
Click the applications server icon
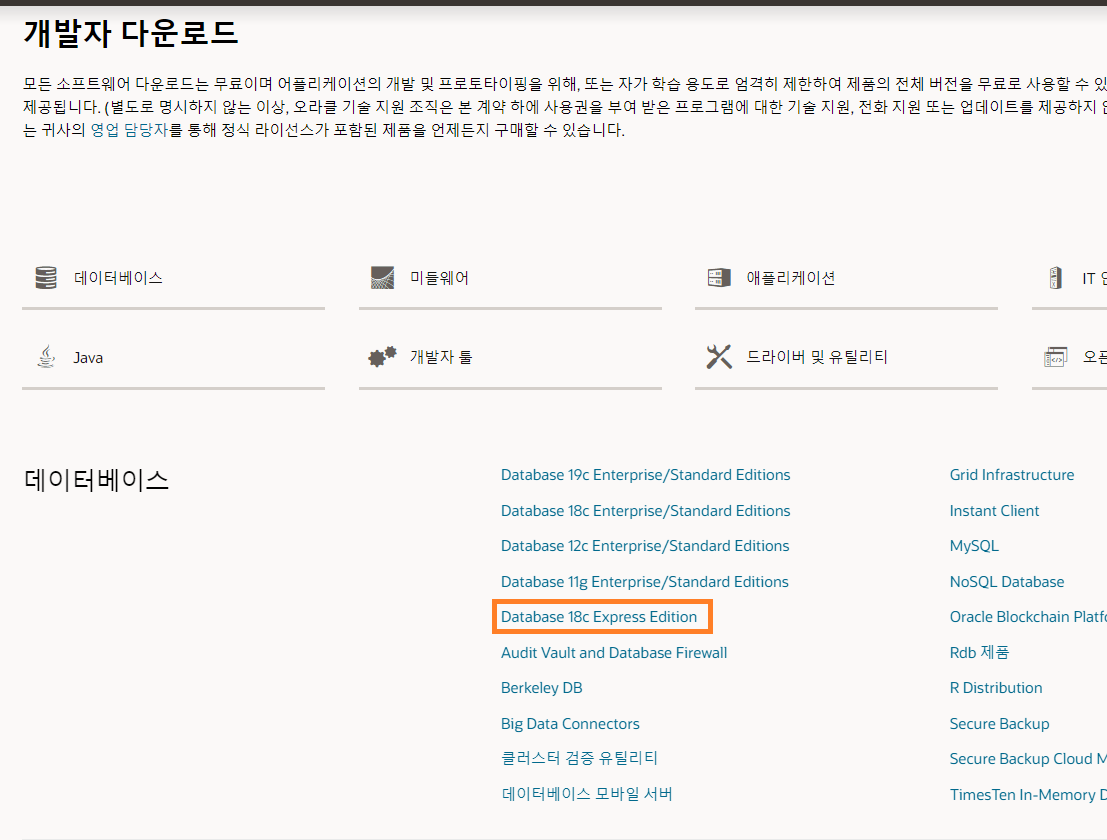[x=719, y=277]
